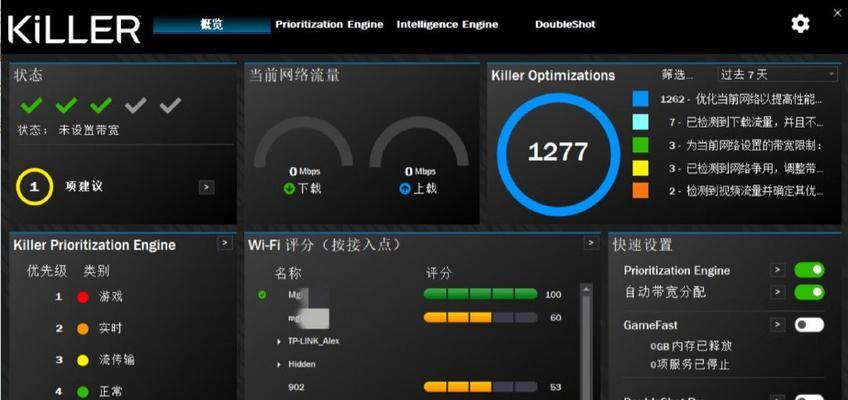848x400 pixels.
Task: Enable the GameFast switch
Action: [809, 325]
